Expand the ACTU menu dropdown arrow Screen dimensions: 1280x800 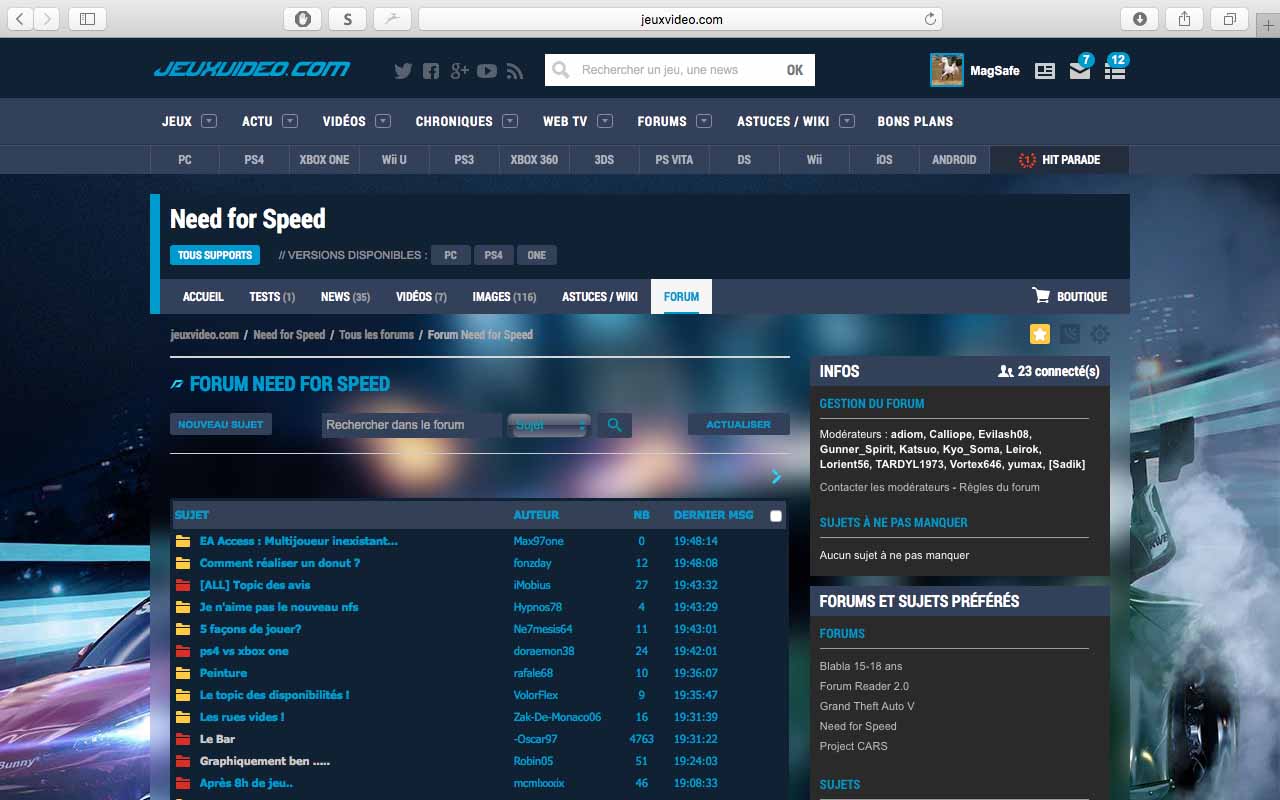(290, 121)
